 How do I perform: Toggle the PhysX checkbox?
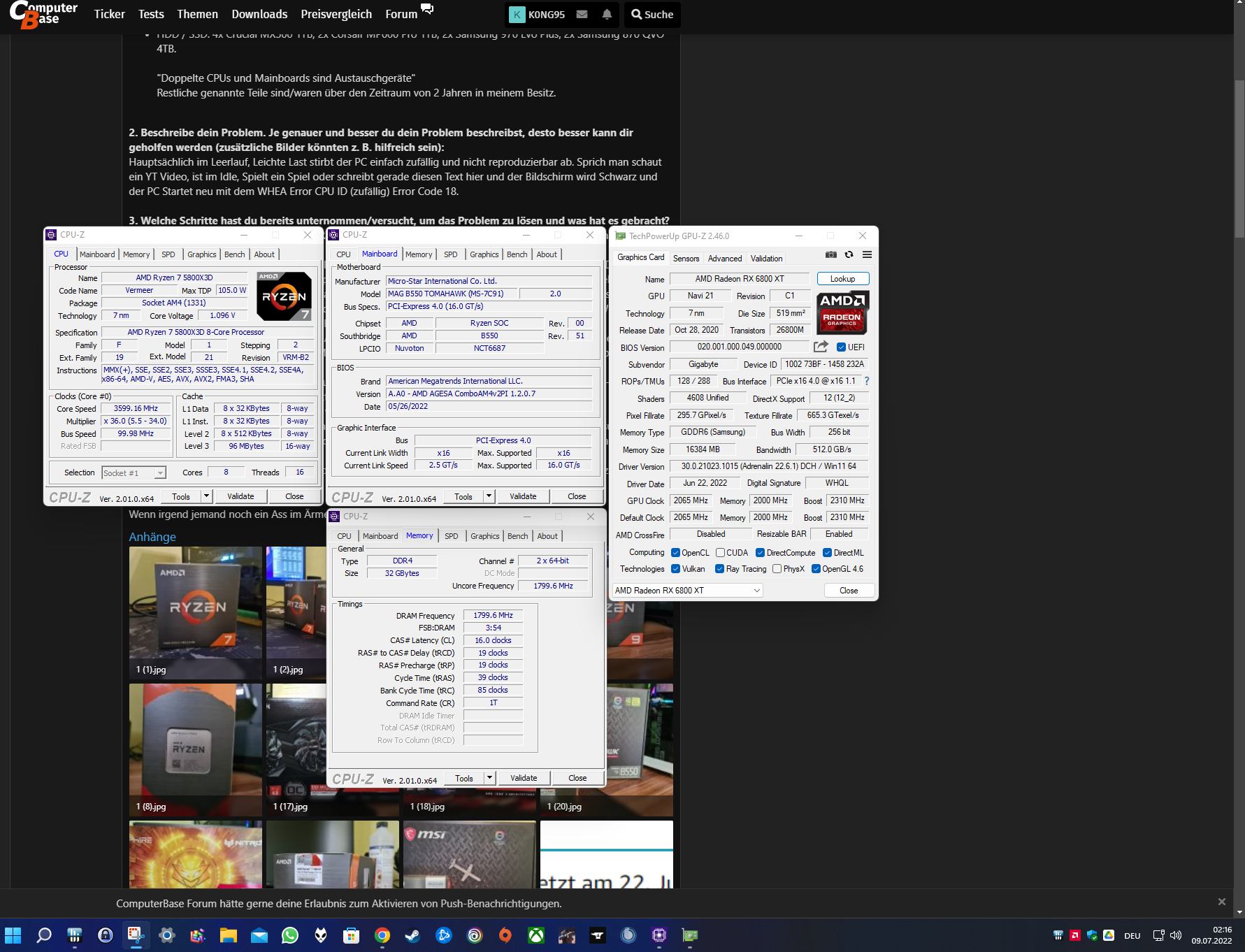pyautogui.click(x=777, y=568)
